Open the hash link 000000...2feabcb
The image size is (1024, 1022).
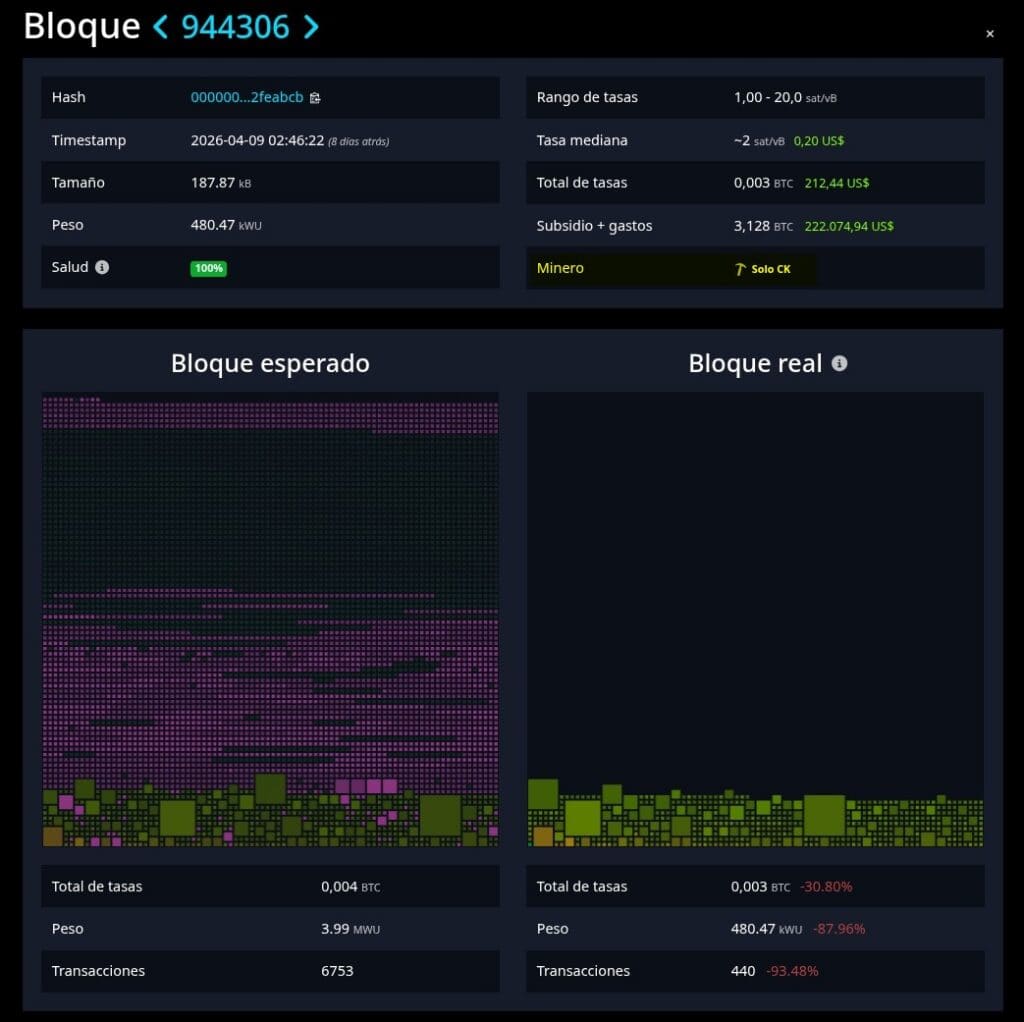(x=246, y=98)
